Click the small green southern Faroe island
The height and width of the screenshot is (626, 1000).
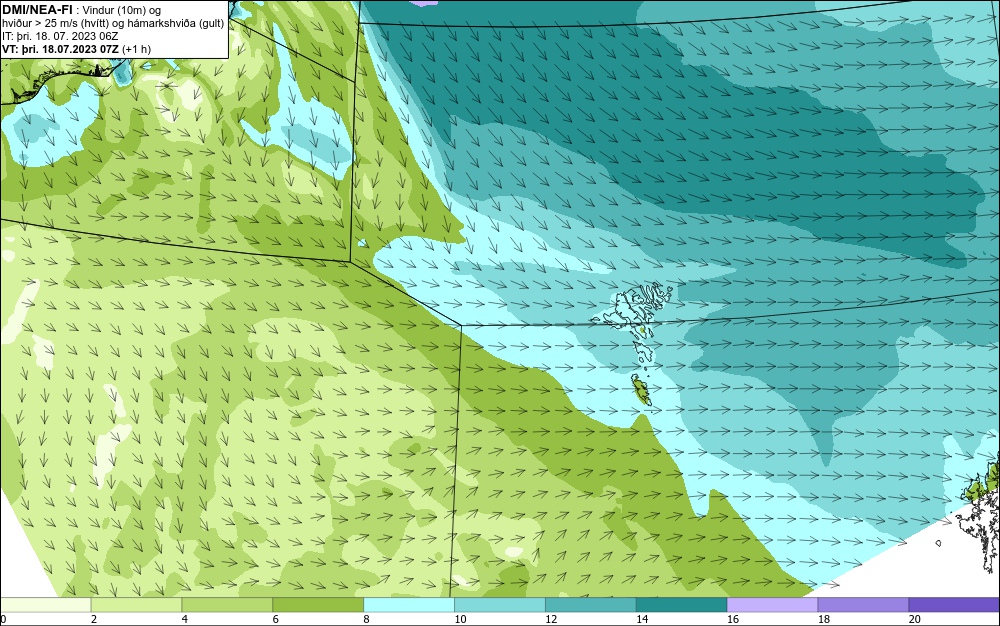tap(641, 389)
